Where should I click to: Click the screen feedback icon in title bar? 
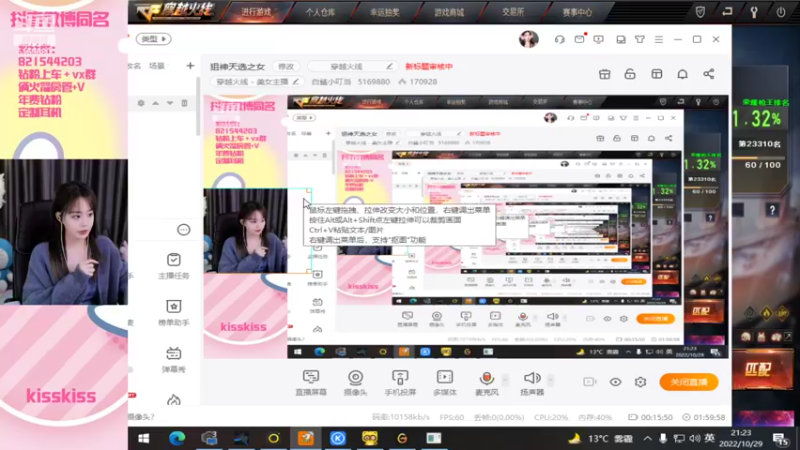598,39
